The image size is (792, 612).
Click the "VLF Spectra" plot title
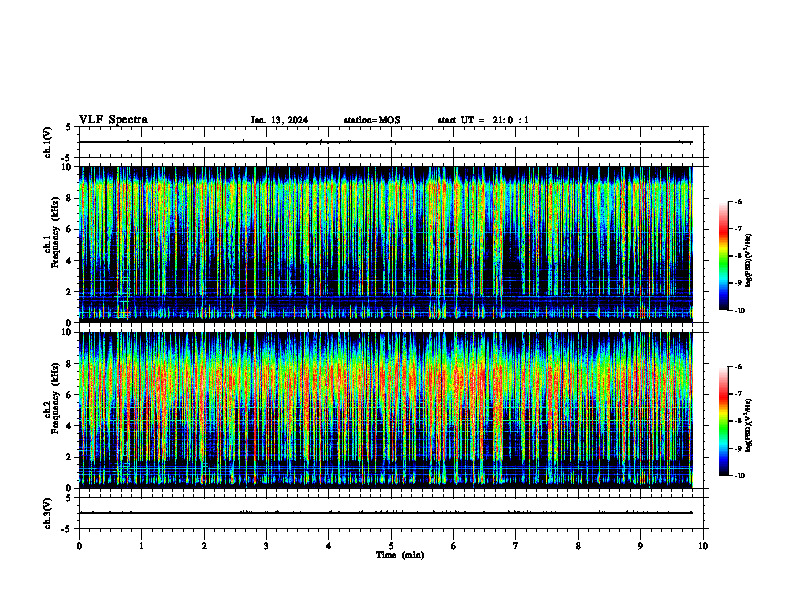click(x=113, y=120)
